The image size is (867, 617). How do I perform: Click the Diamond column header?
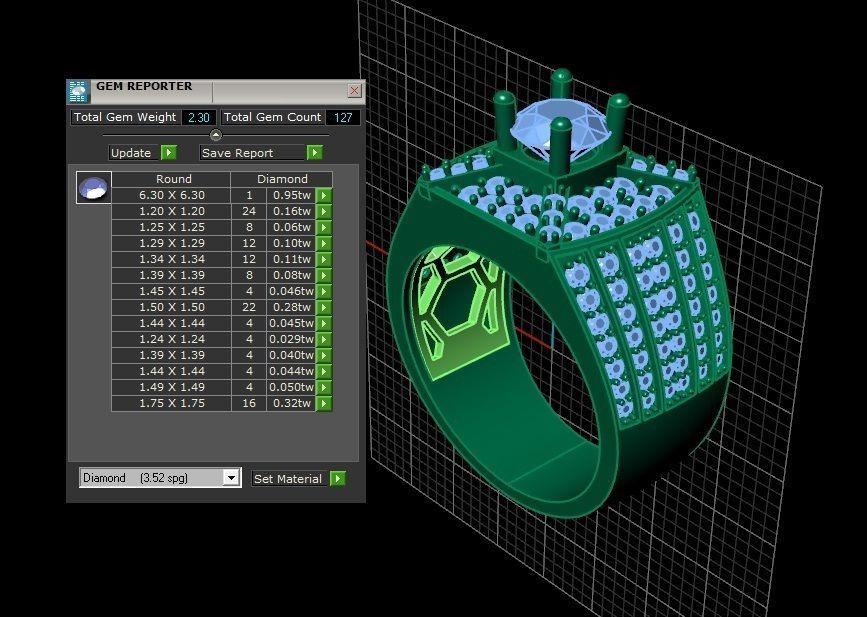point(282,179)
